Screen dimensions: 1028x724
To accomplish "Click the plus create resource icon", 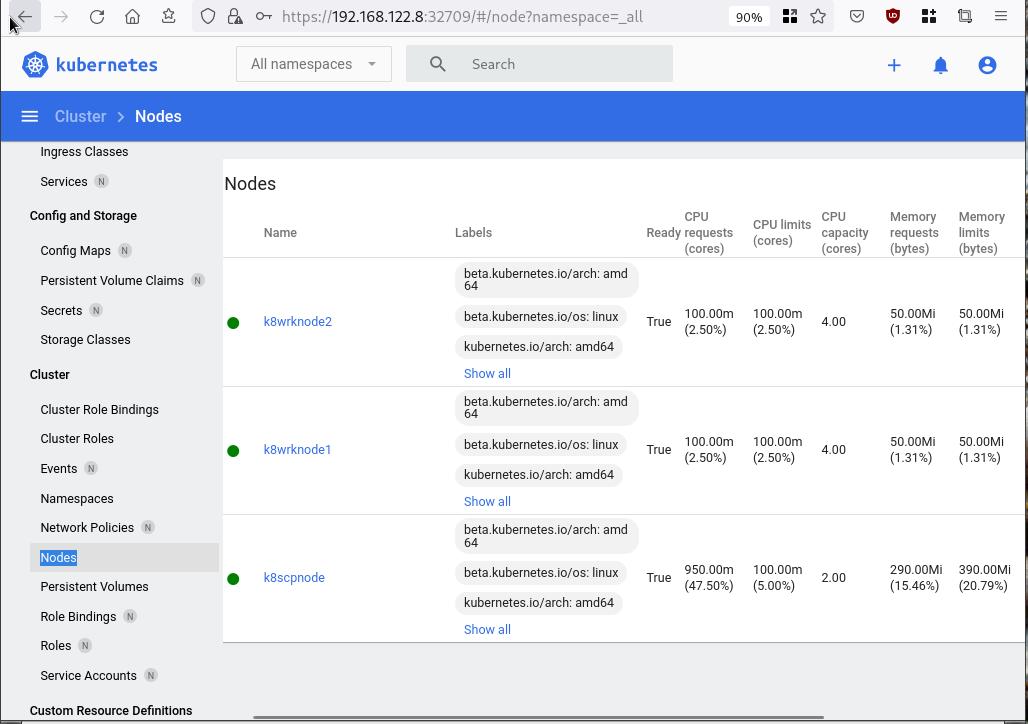I will point(894,65).
